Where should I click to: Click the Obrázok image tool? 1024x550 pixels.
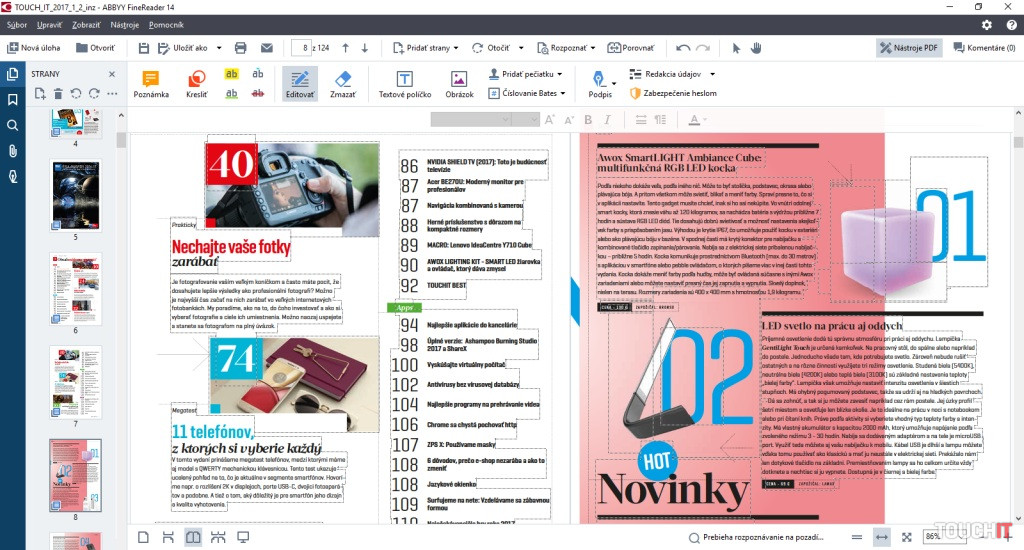click(459, 84)
